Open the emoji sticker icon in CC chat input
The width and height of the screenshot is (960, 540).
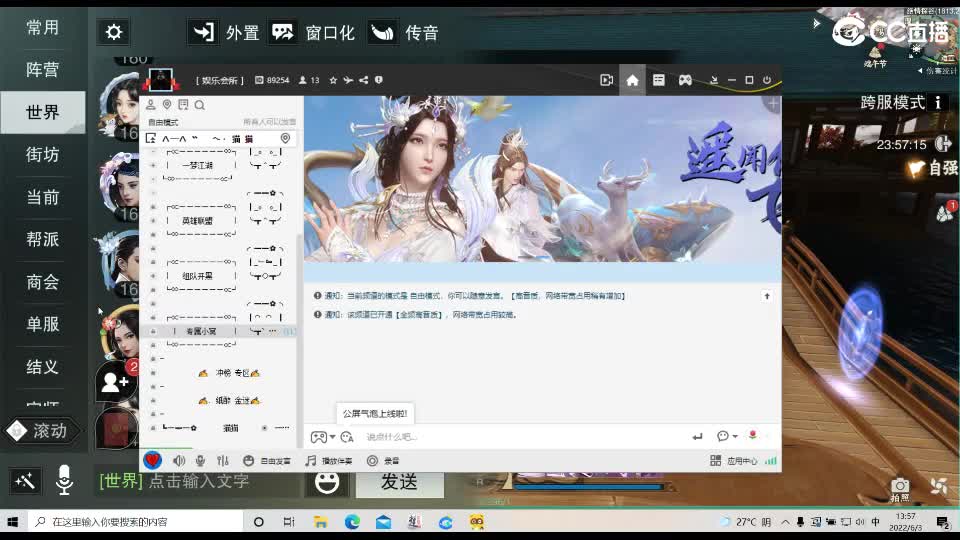pos(347,437)
